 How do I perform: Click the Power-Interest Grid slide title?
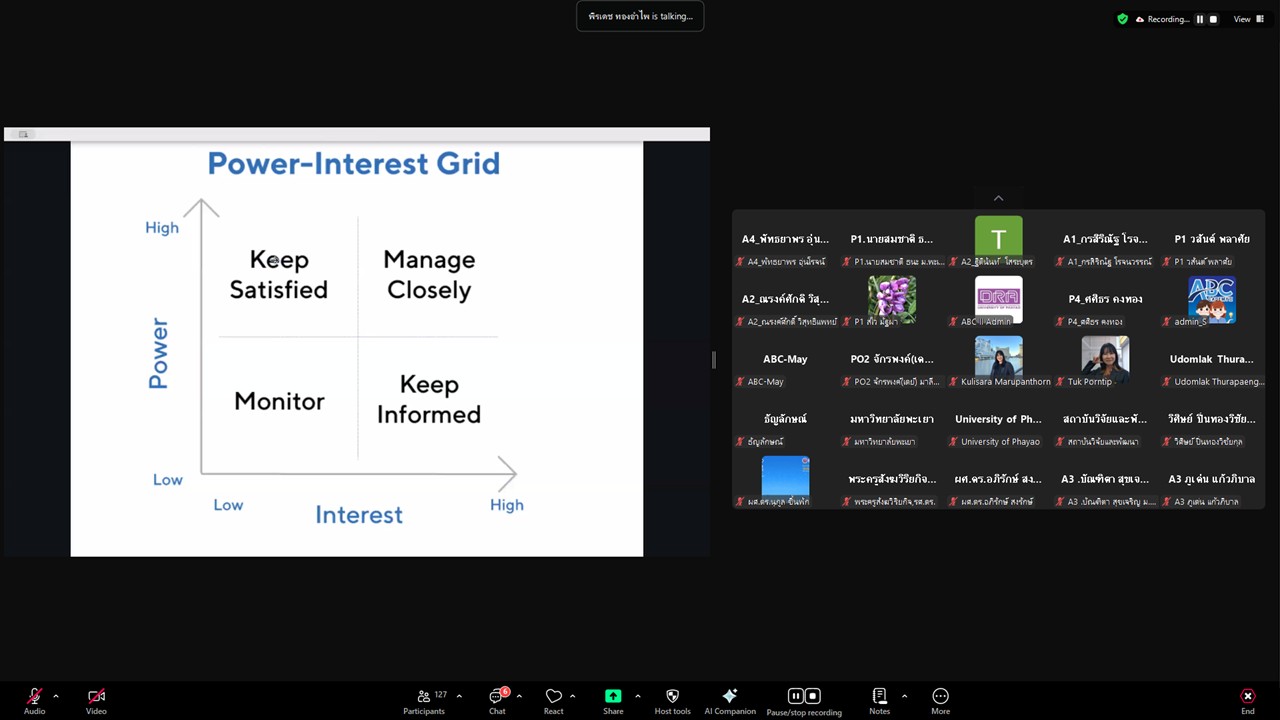[x=353, y=164]
